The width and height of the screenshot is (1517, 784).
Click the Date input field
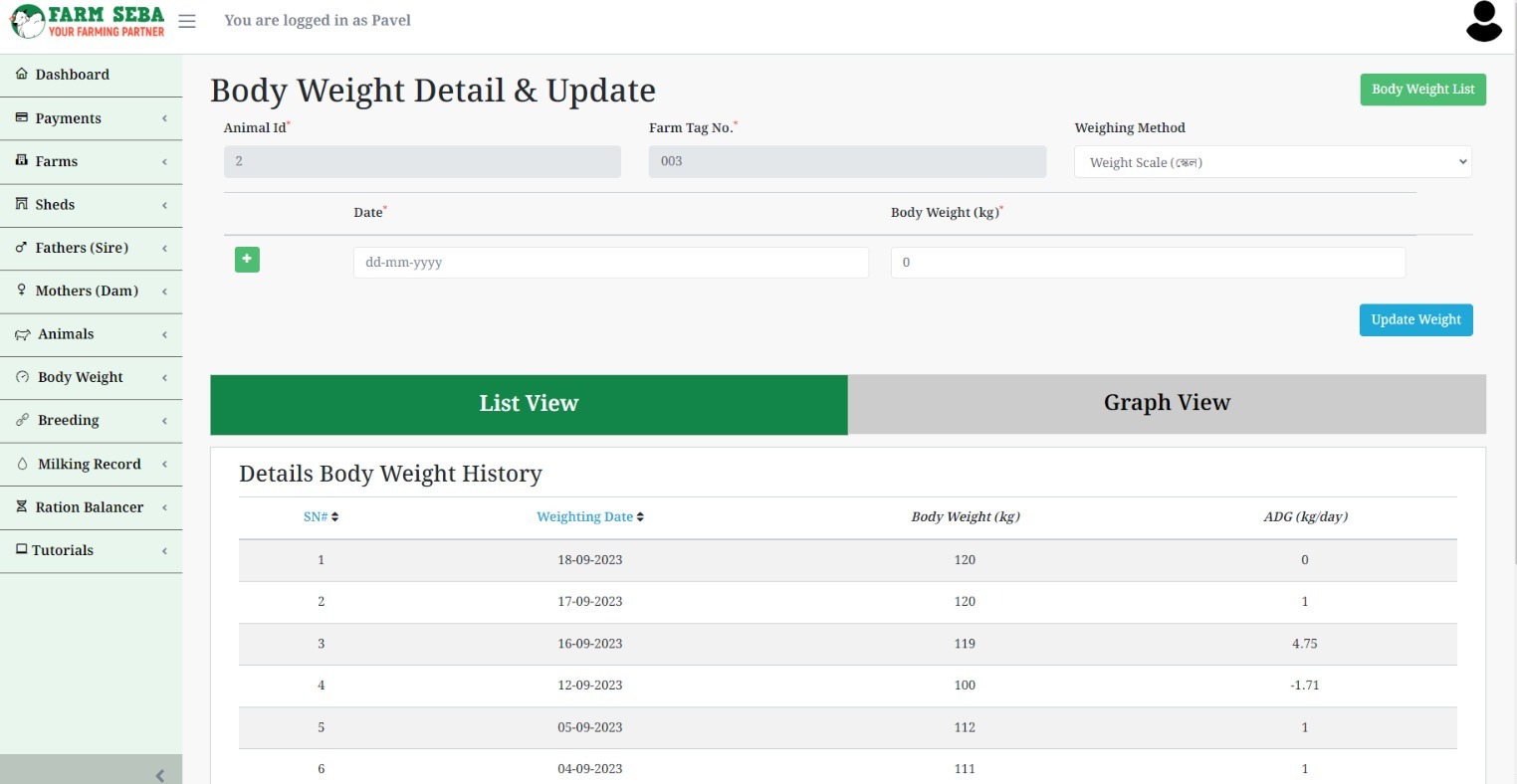[x=610, y=263]
